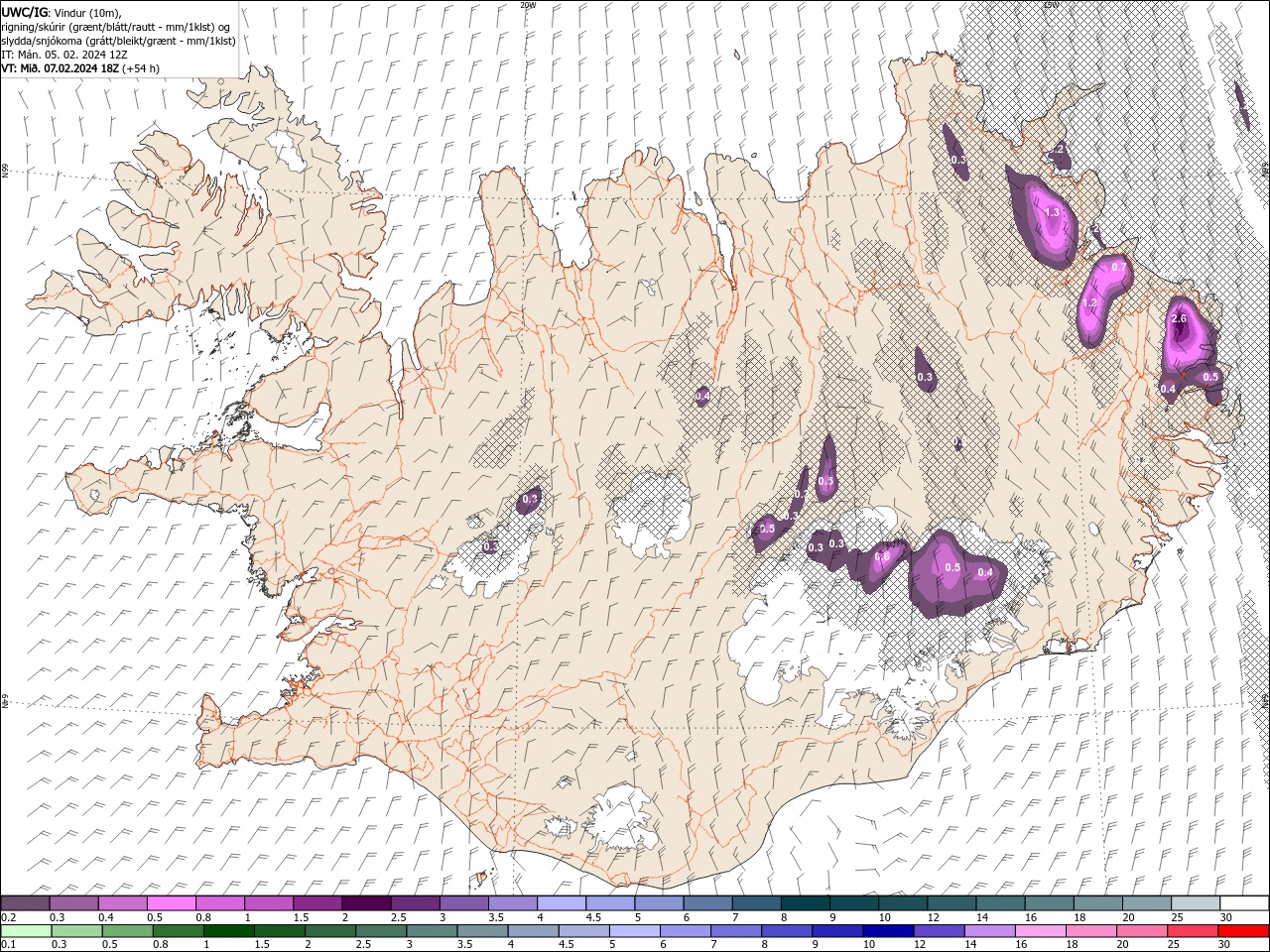The width and height of the screenshot is (1270, 952).
Task: Click the 'rigning/skúrir' legend description line
Action: coord(116,26)
